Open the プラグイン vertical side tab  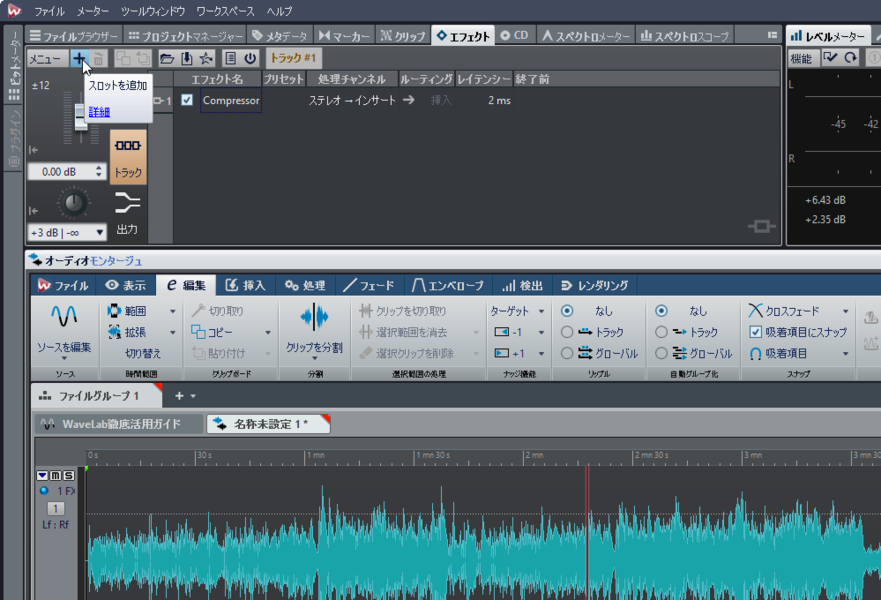[x=13, y=138]
